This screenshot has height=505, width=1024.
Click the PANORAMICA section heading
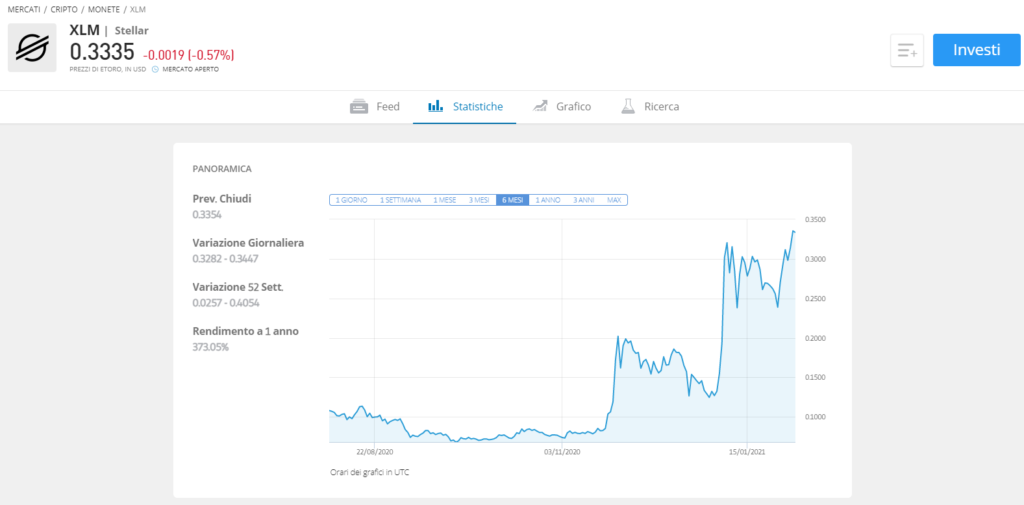click(222, 169)
